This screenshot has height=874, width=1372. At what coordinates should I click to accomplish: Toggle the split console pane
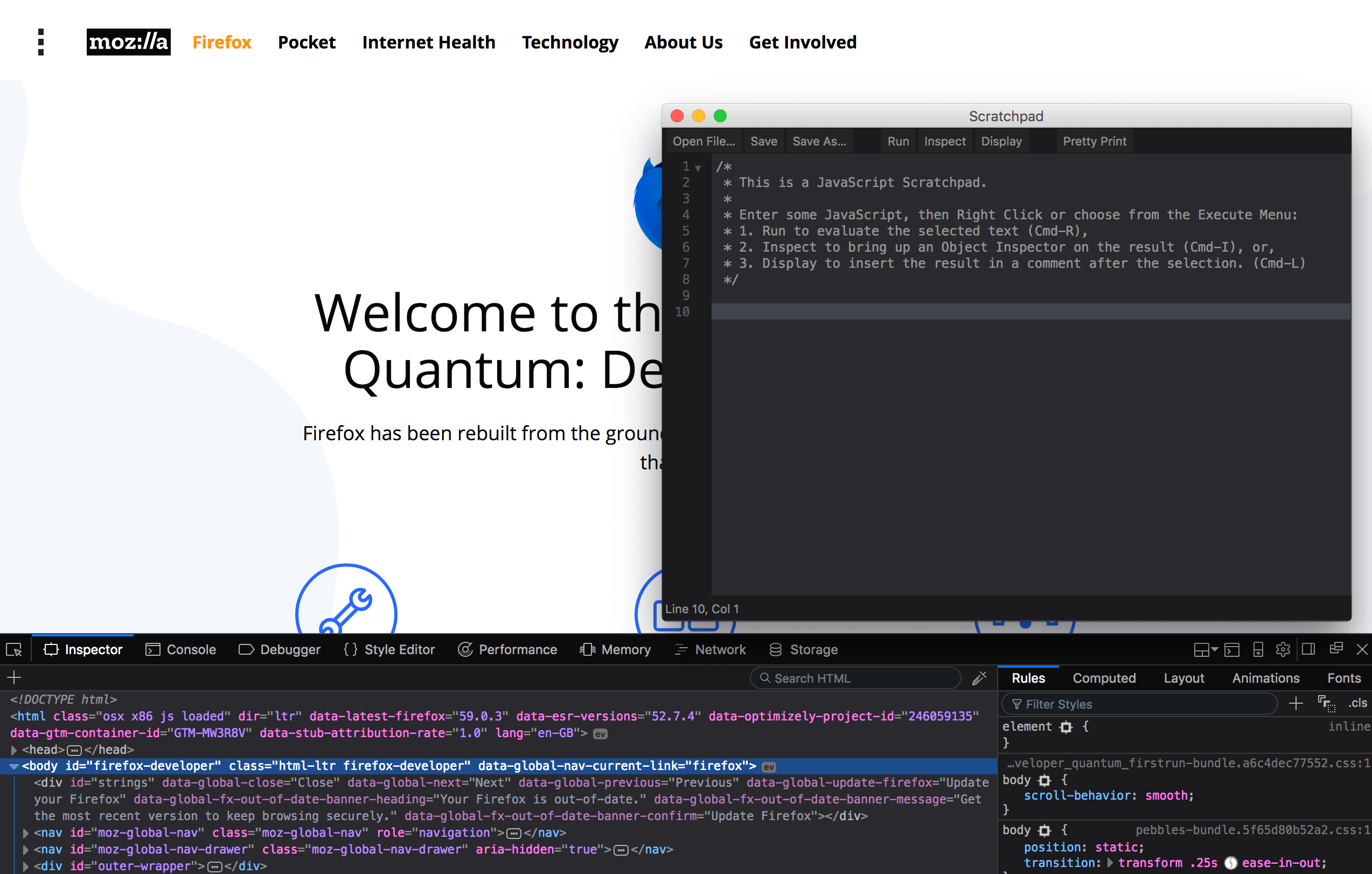pos(1232,649)
